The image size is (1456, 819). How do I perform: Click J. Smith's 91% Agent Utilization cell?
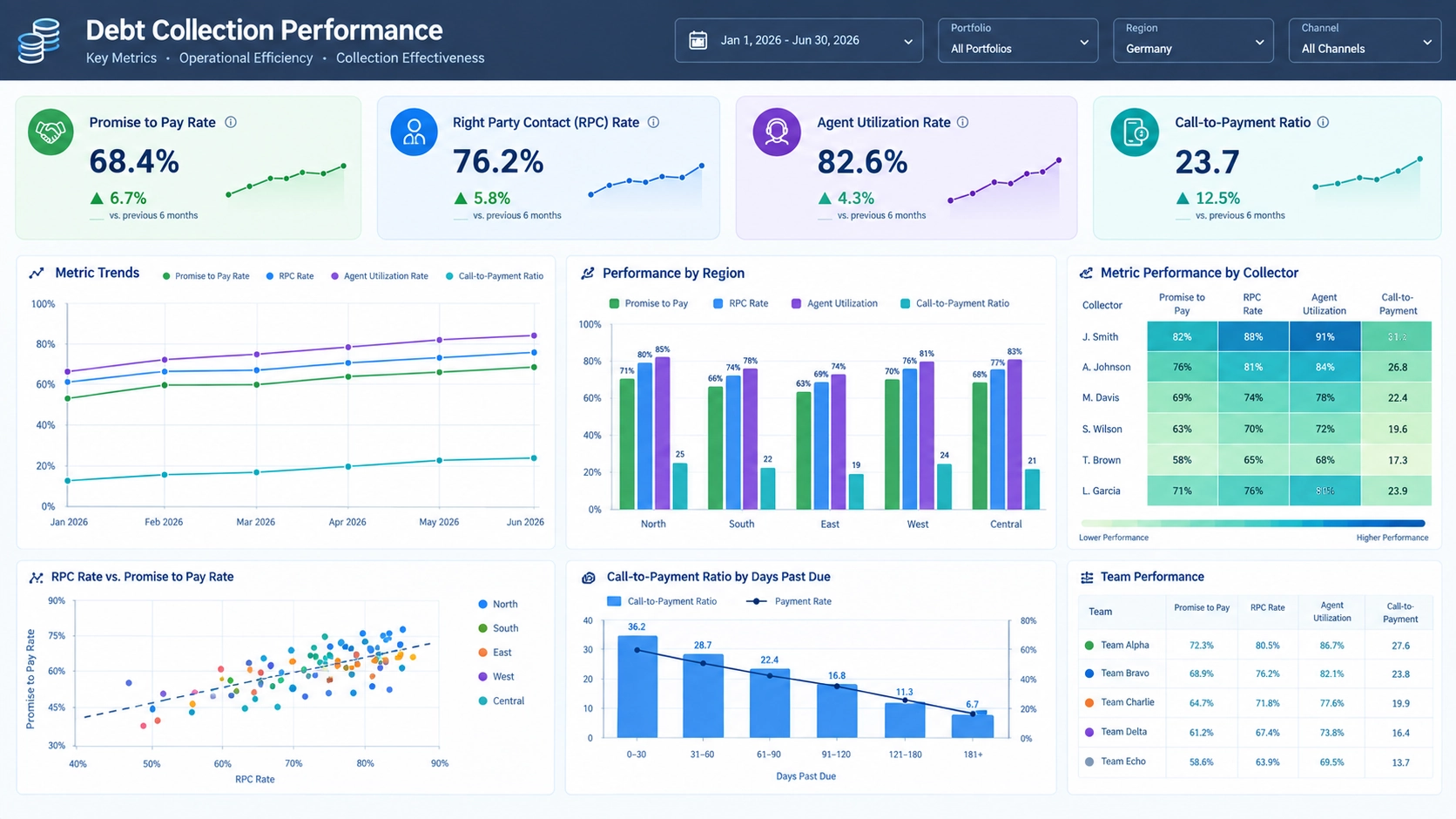point(1325,336)
